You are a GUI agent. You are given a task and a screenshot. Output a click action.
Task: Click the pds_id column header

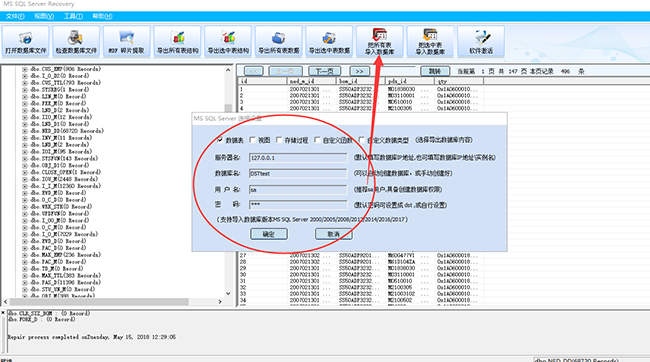click(410, 81)
